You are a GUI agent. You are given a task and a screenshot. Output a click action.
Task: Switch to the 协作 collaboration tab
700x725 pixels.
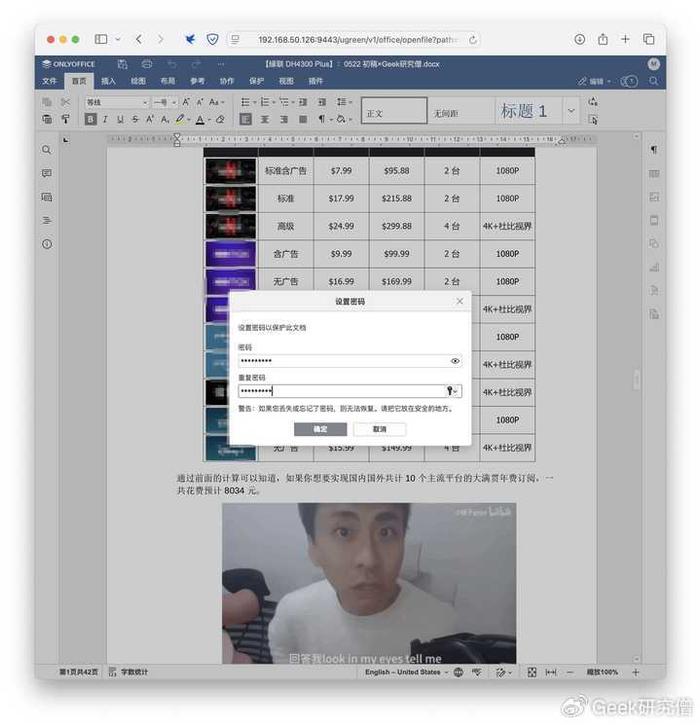pos(227,81)
